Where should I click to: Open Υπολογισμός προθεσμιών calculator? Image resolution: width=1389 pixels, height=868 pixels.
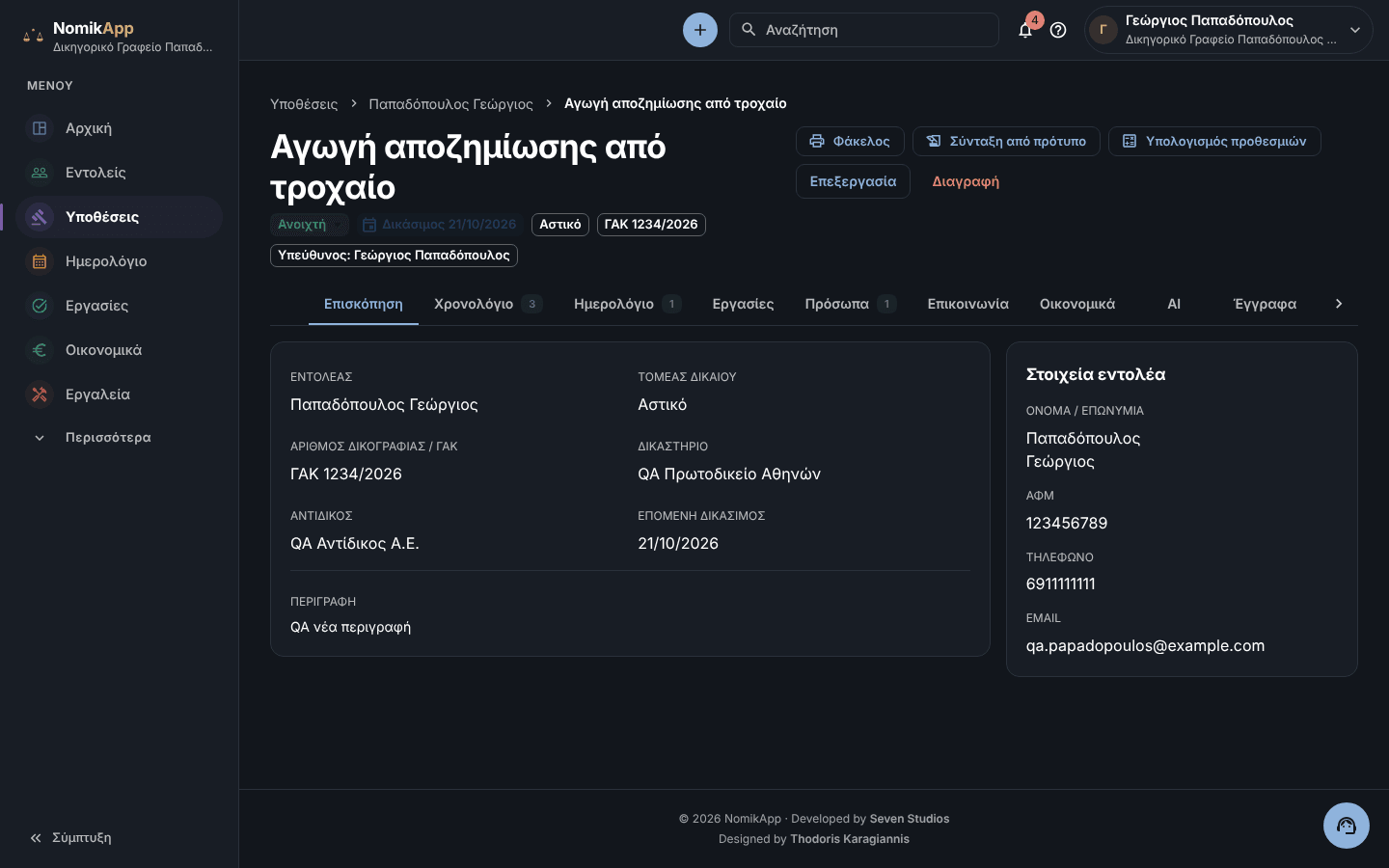1214,141
